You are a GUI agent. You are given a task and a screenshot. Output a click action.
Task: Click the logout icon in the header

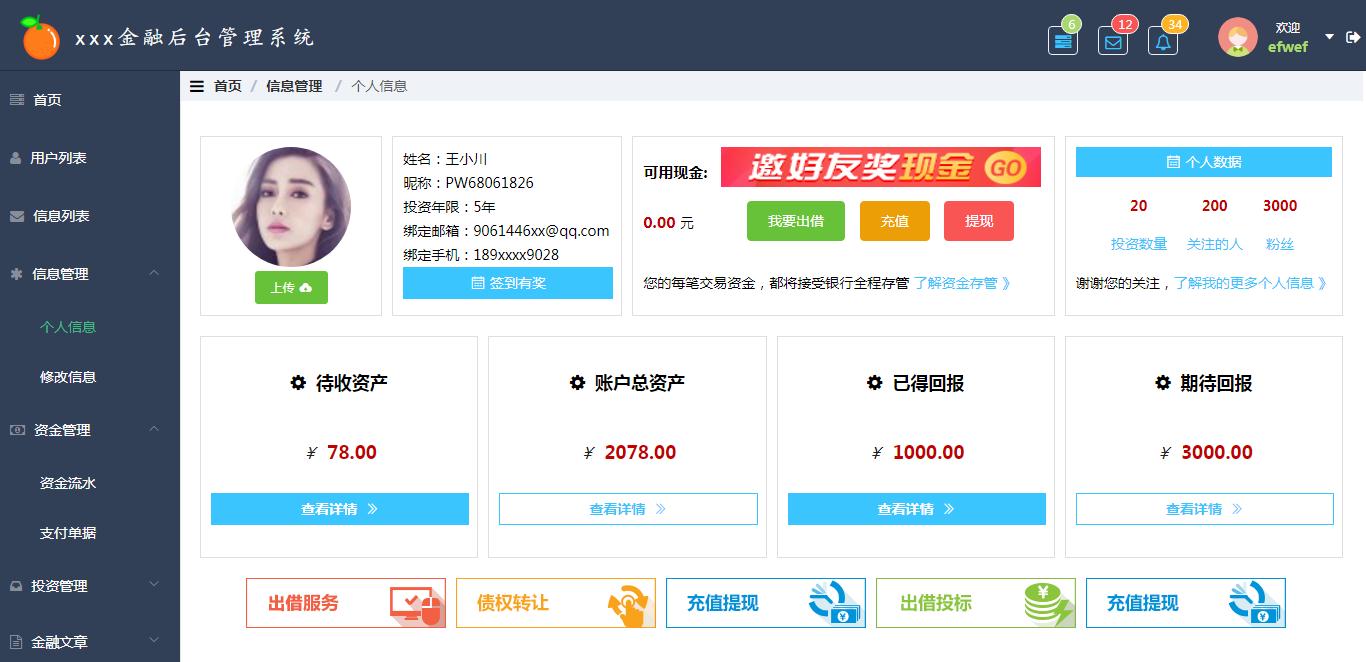tap(1353, 37)
